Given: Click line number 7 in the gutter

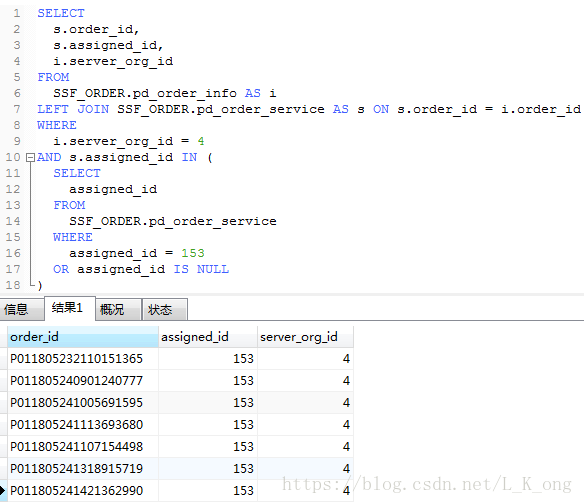Looking at the screenshot, I should point(17,110).
